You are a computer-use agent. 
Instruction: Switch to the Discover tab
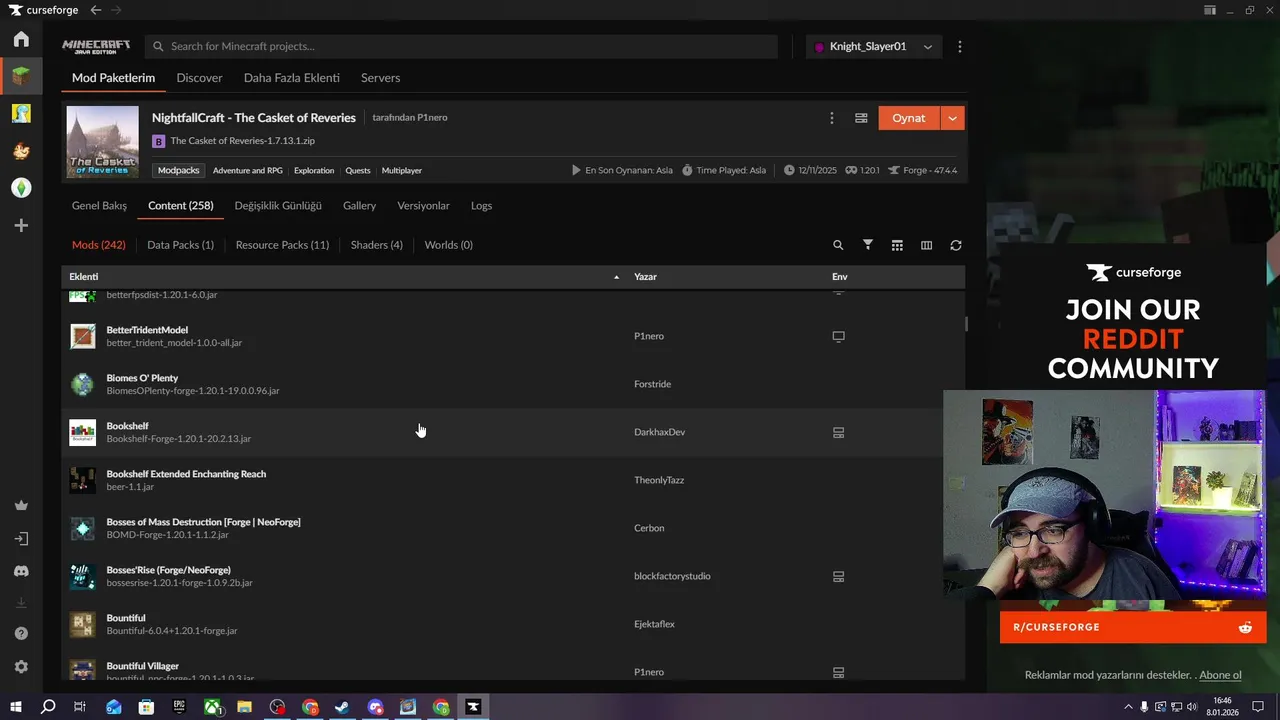click(x=200, y=78)
